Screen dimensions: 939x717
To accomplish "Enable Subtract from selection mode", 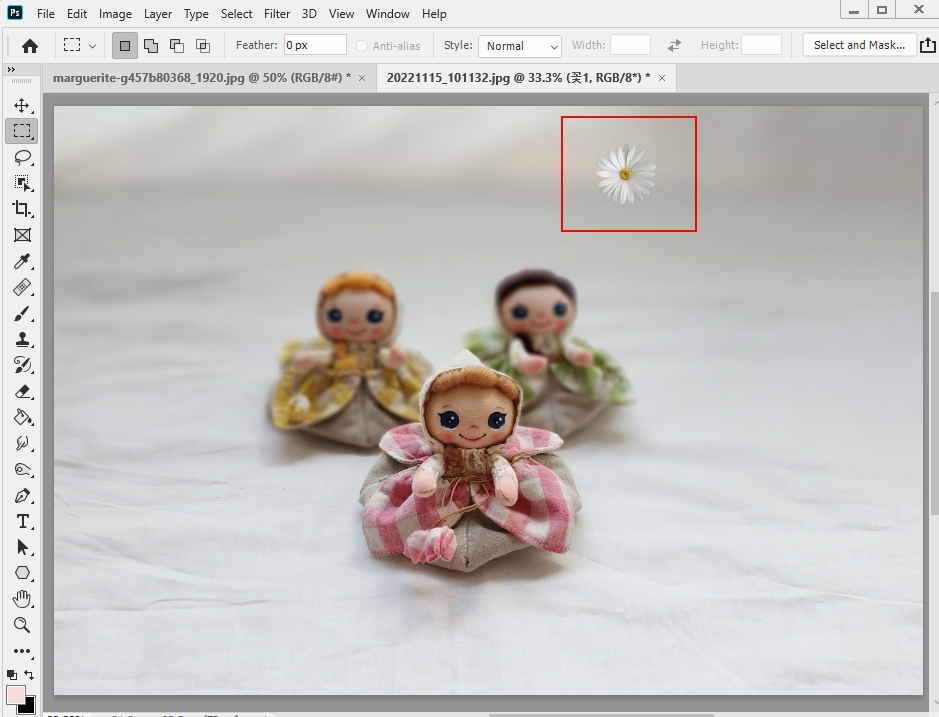I will click(177, 46).
